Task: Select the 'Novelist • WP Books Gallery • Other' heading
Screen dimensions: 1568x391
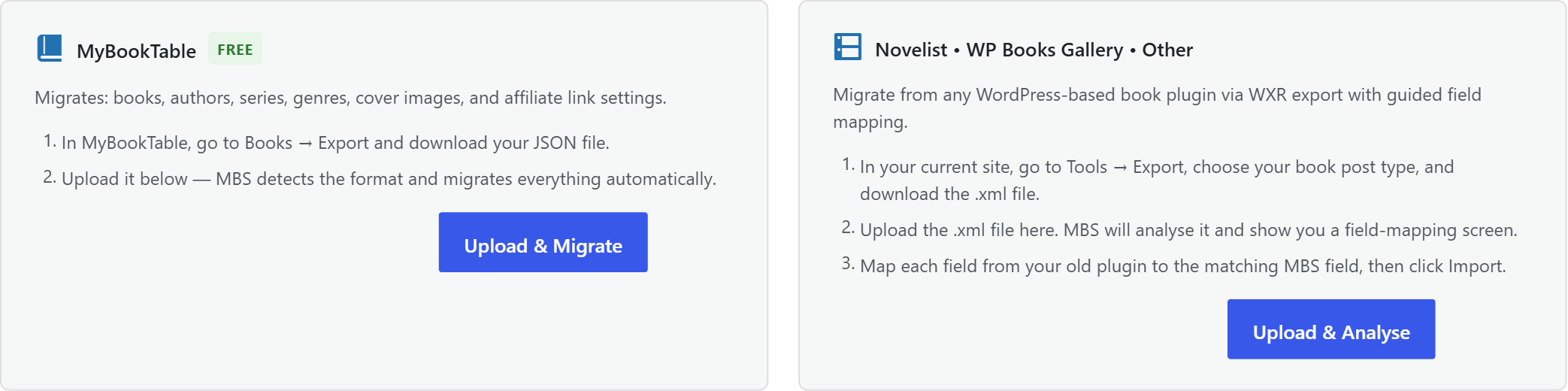Action: [x=1034, y=50]
